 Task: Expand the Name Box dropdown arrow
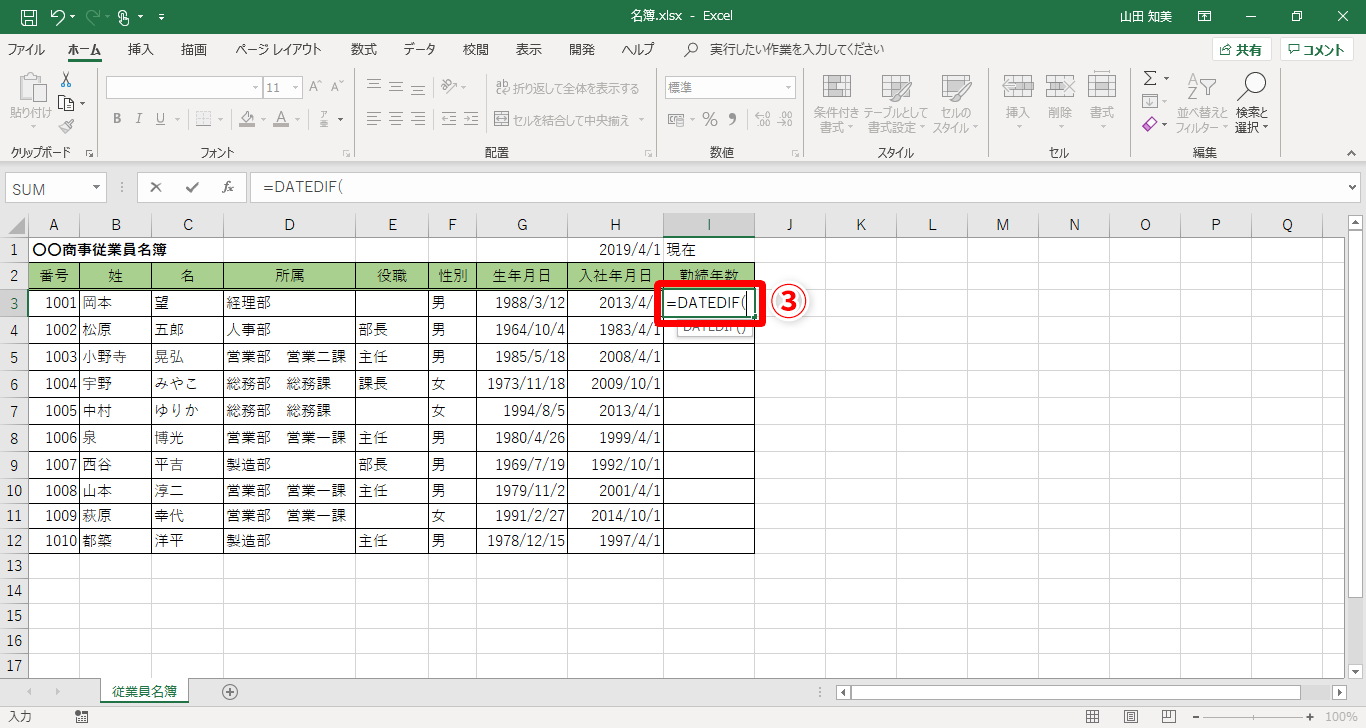pyautogui.click(x=97, y=187)
